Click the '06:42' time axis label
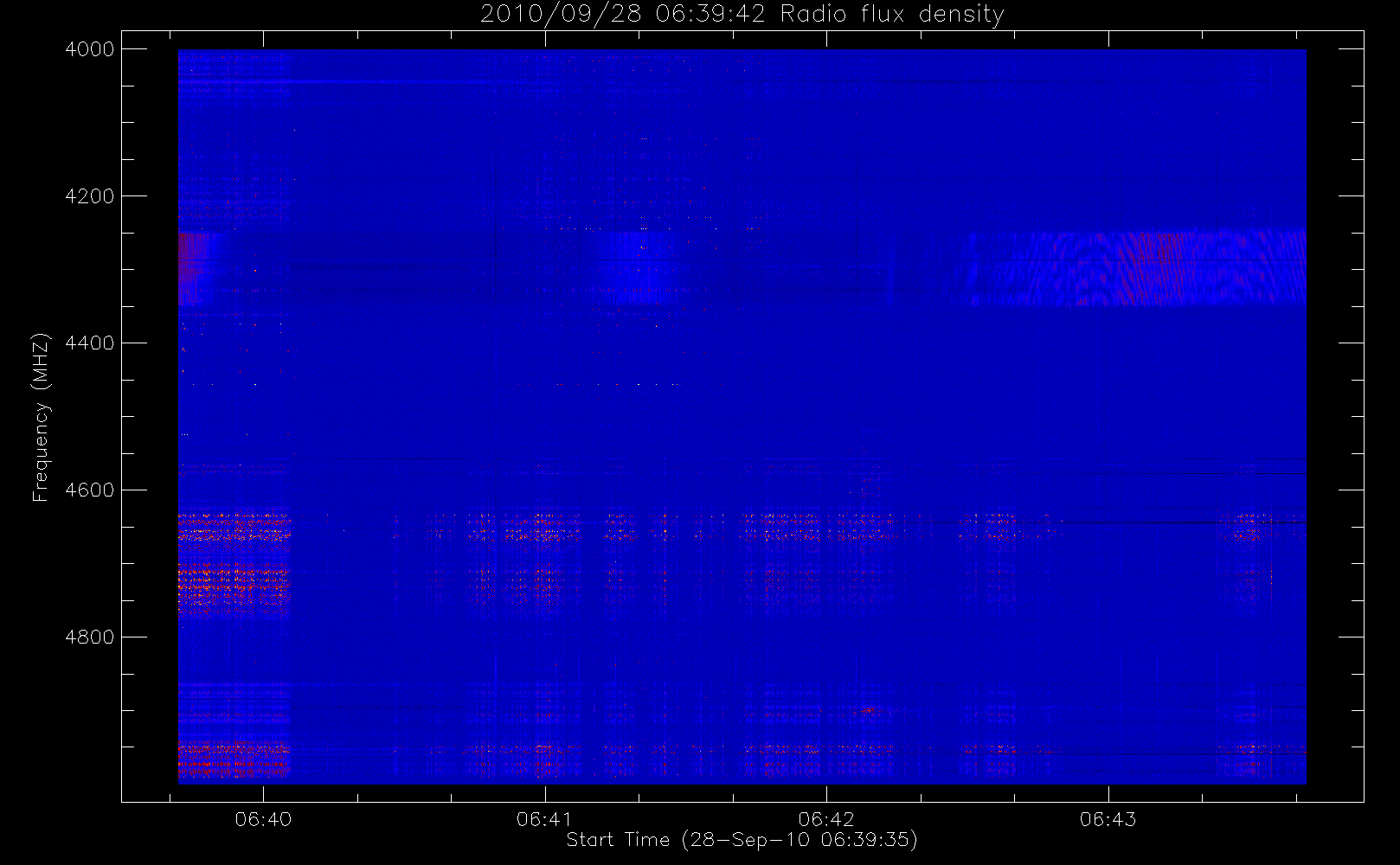The image size is (1400, 865). click(x=826, y=819)
